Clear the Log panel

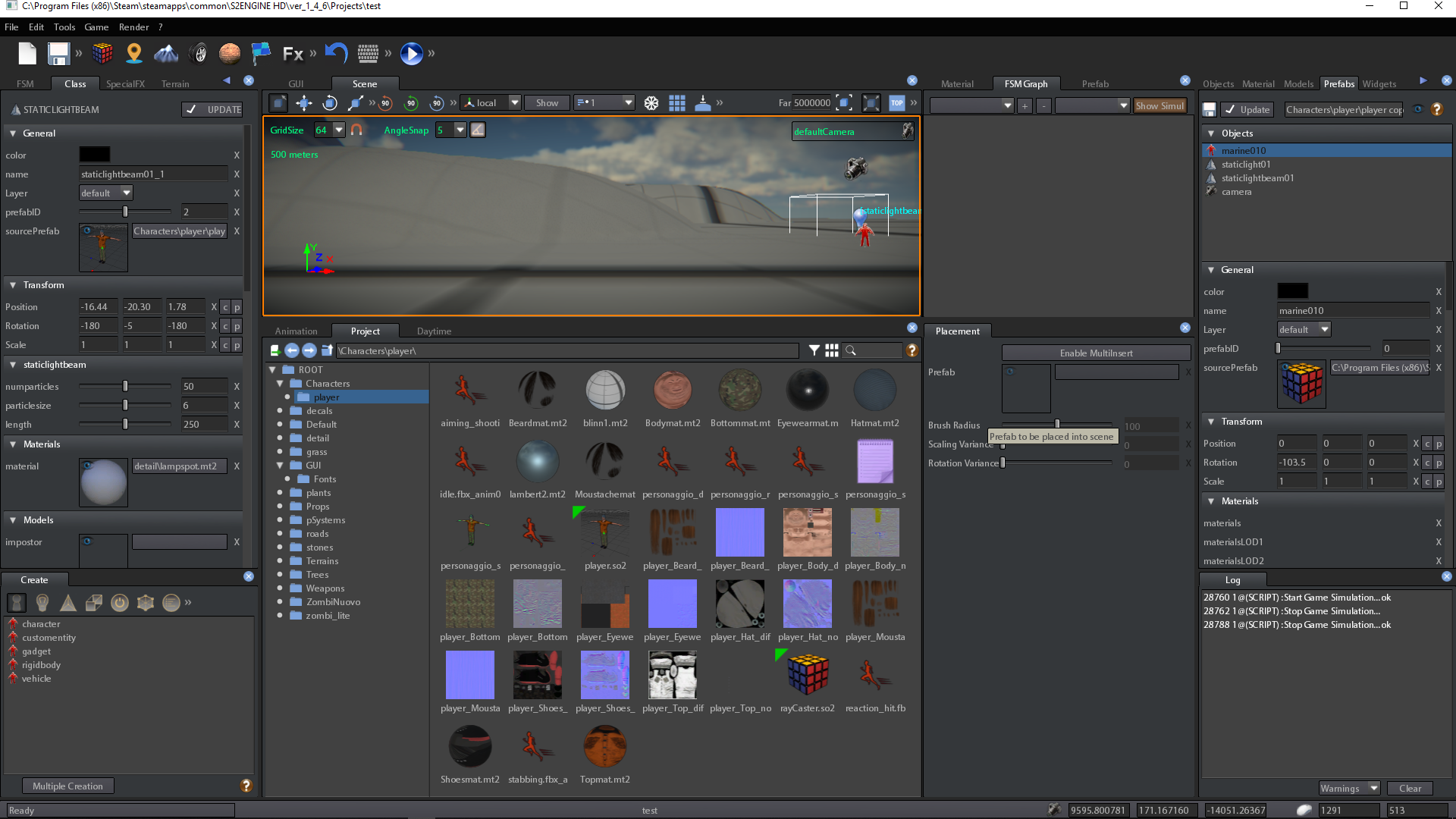1410,789
